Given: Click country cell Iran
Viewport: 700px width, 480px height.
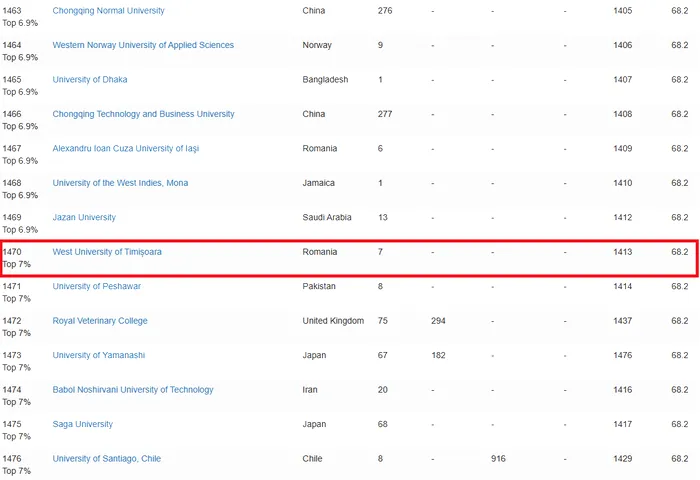Looking at the screenshot, I should click(310, 389).
